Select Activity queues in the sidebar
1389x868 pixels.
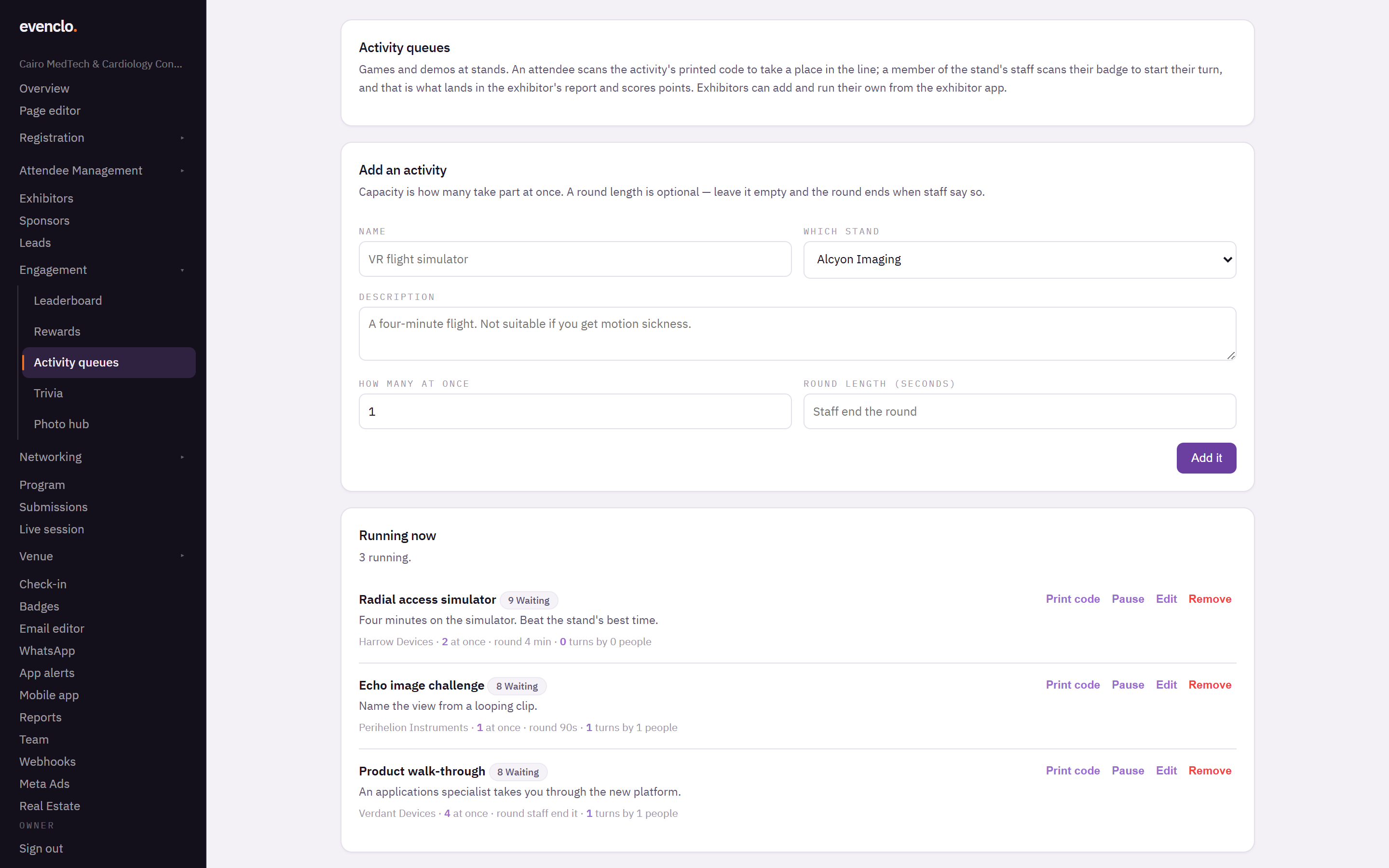click(109, 362)
